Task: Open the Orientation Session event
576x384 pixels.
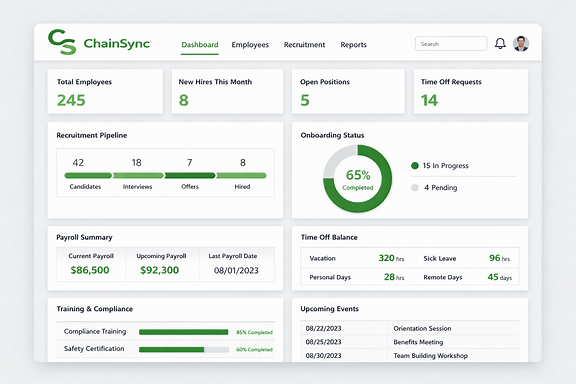Action: click(x=422, y=329)
